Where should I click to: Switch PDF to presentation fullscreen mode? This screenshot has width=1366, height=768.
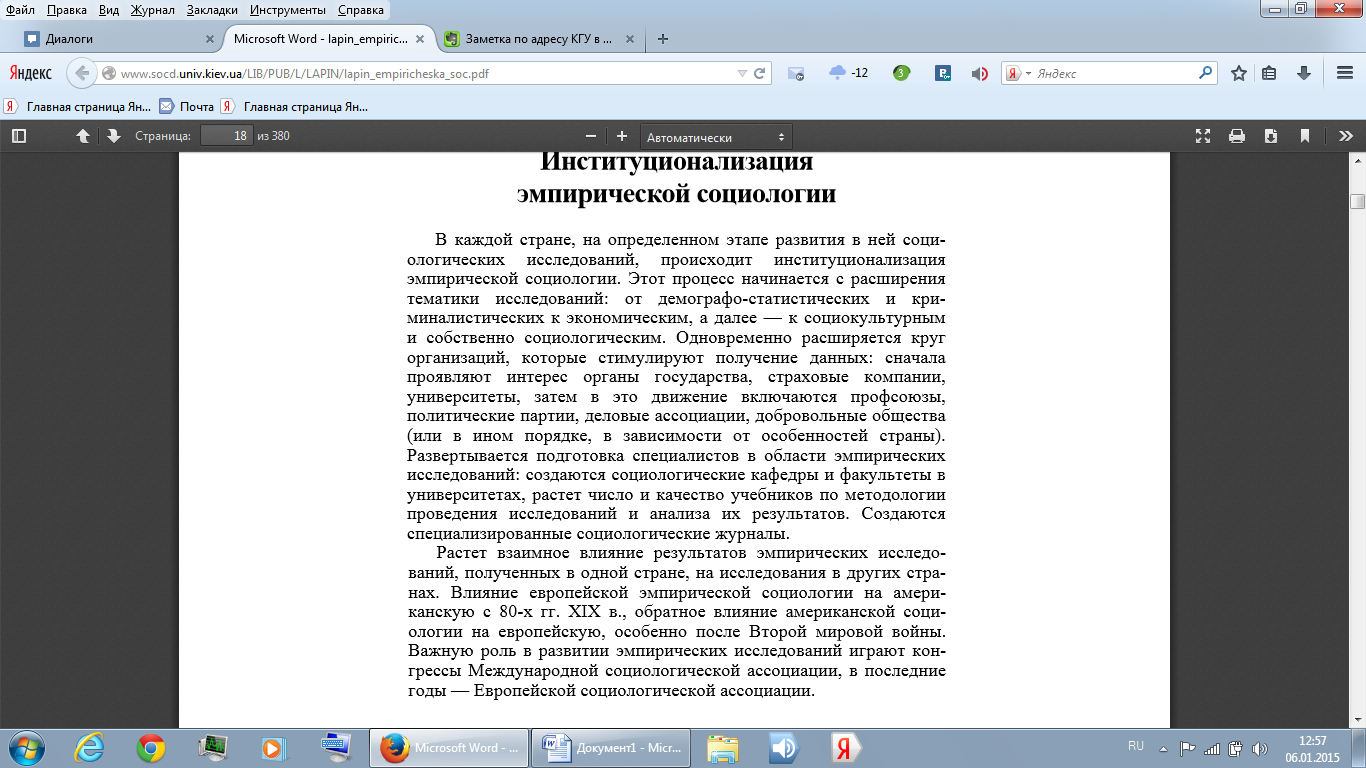pyautogui.click(x=1203, y=136)
